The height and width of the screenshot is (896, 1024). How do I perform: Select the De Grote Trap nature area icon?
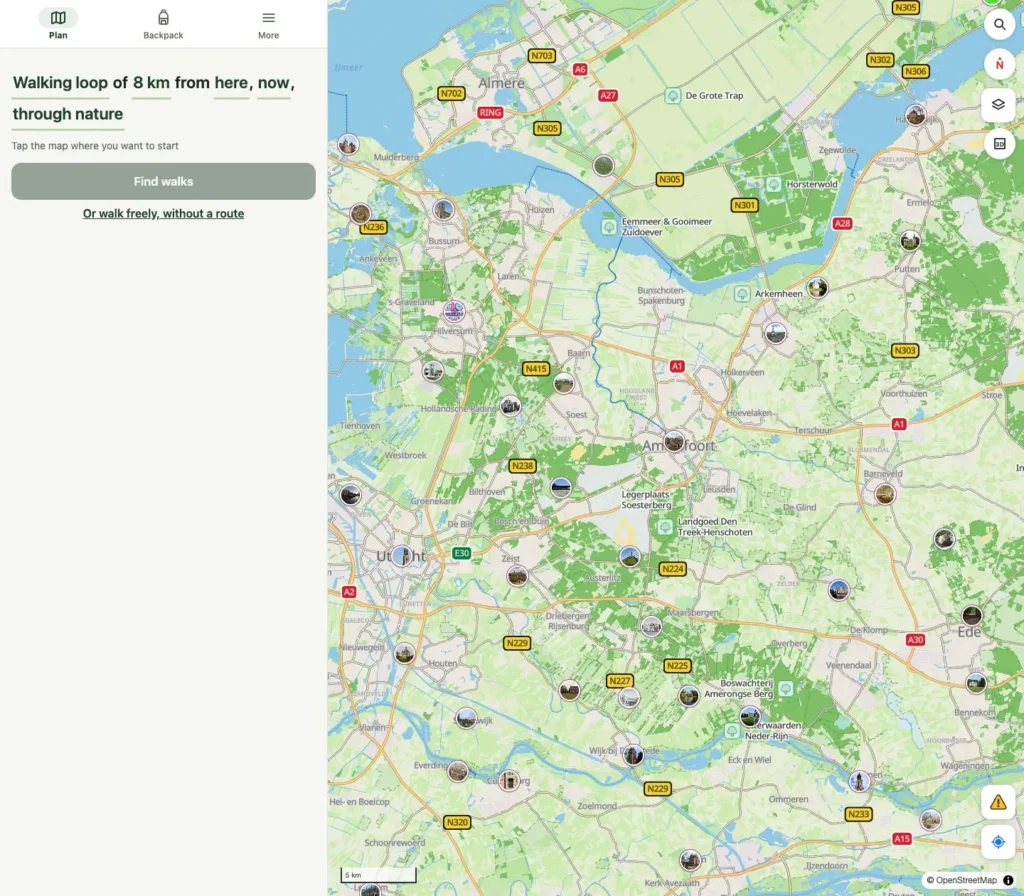673,95
